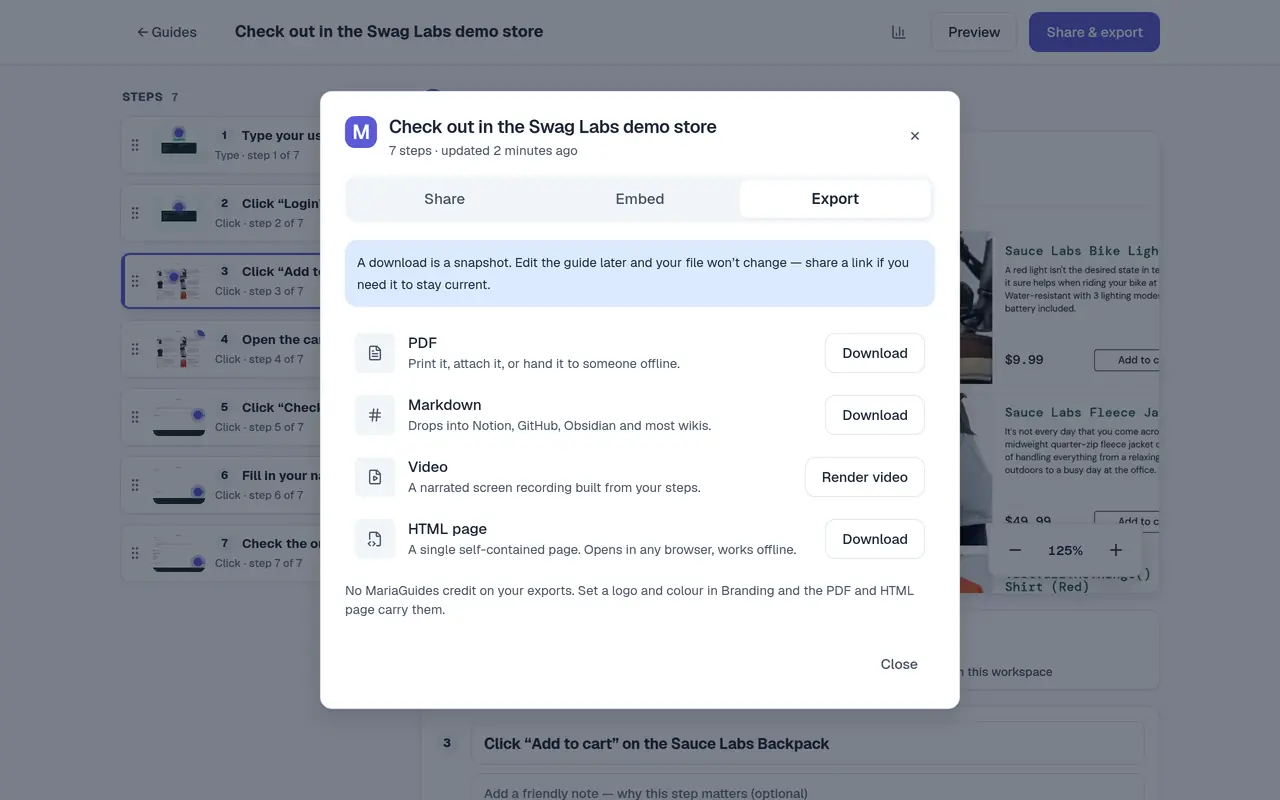Select the Export tab
The image size is (1280, 800).
(x=835, y=199)
